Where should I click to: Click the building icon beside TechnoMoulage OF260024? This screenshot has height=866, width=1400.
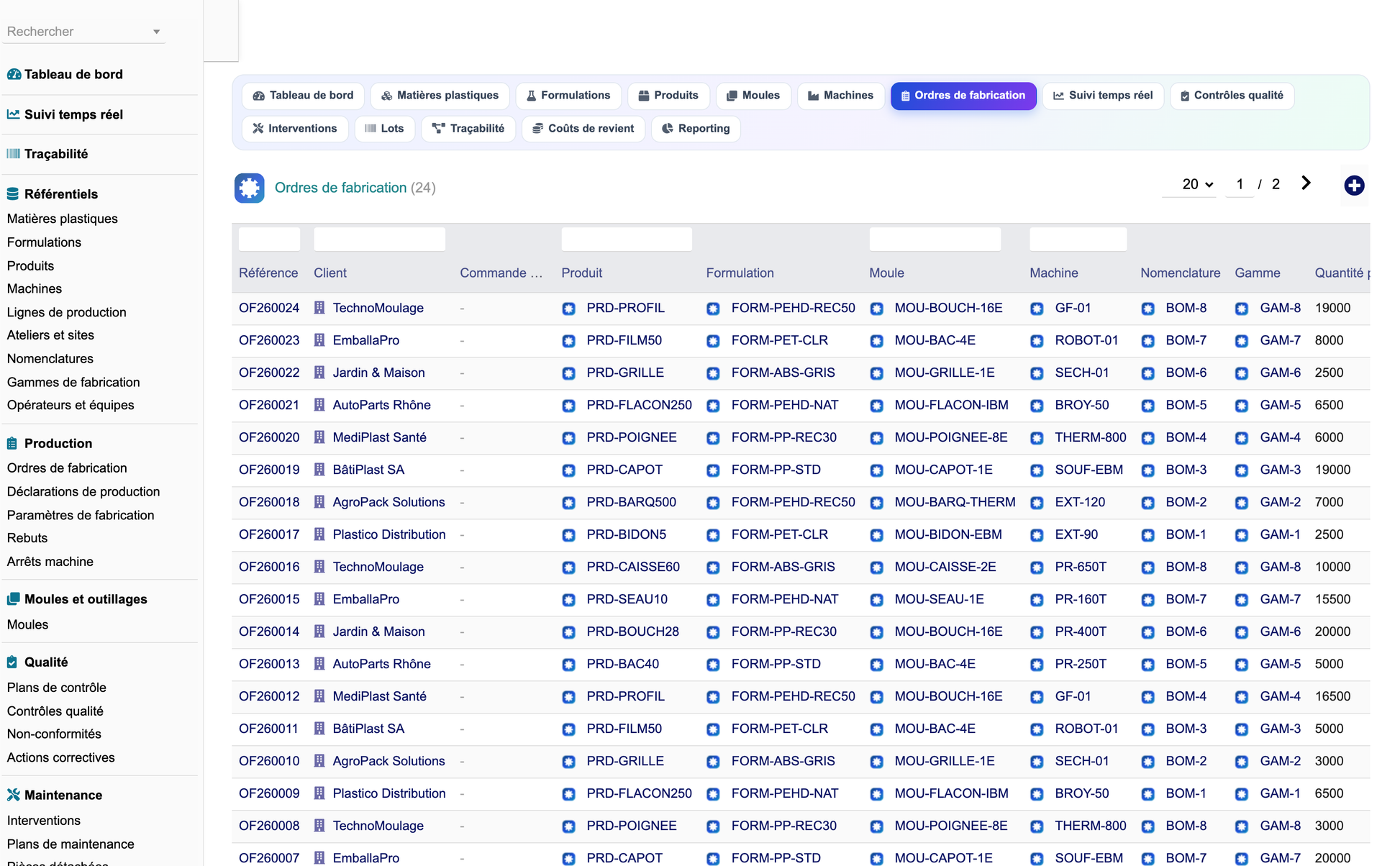(x=319, y=308)
